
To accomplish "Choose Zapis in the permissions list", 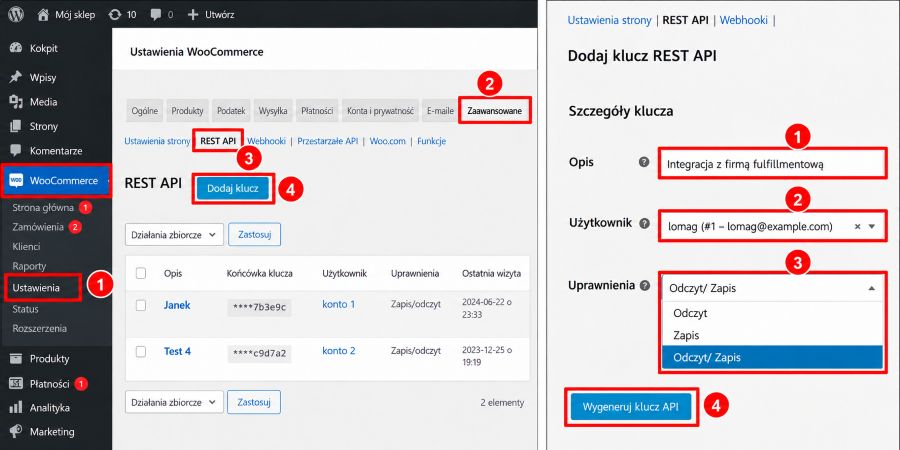I will 772,335.
